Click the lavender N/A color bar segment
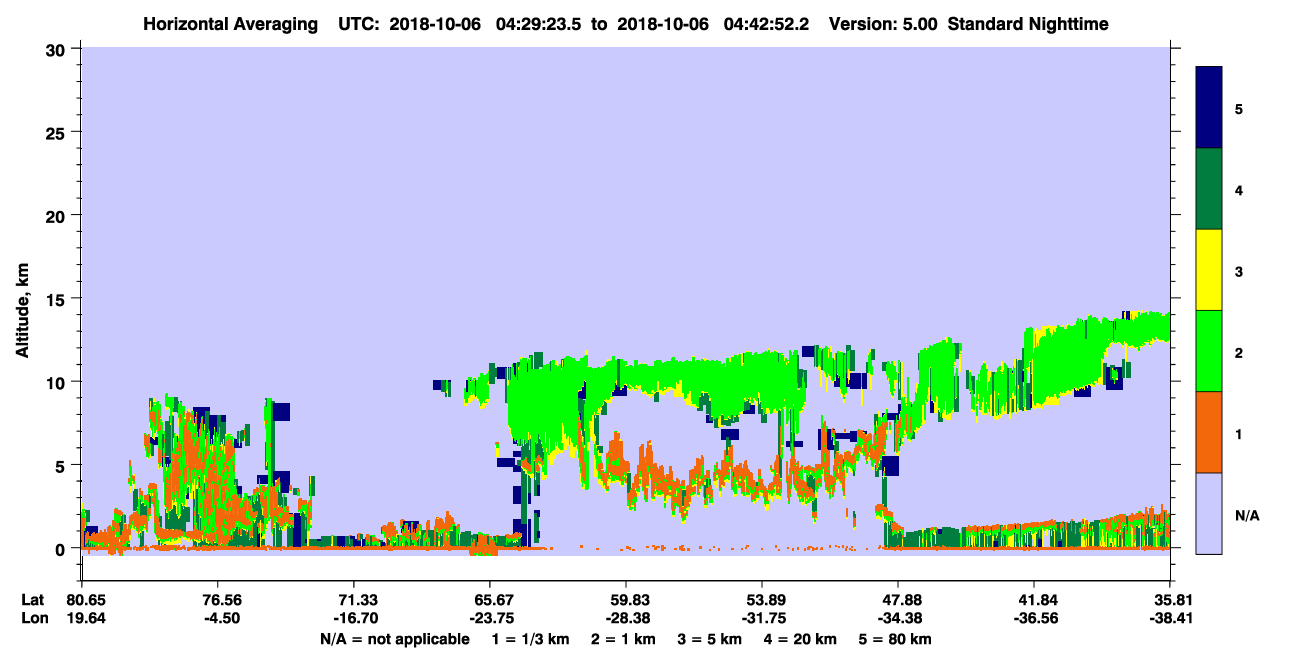This screenshot has height=667, width=1300. click(1209, 512)
